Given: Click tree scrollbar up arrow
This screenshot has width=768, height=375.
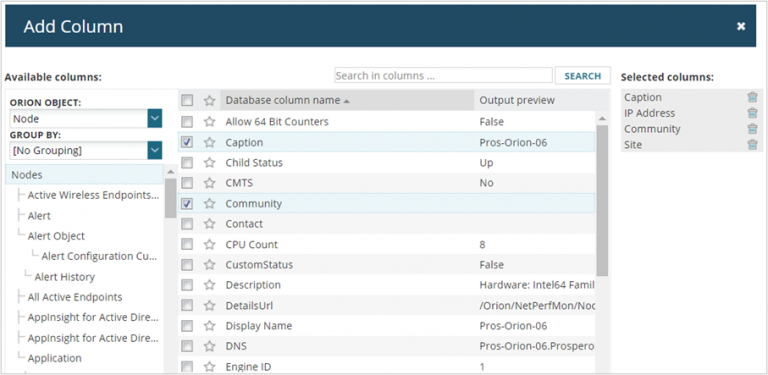Looking at the screenshot, I should (x=170, y=172).
